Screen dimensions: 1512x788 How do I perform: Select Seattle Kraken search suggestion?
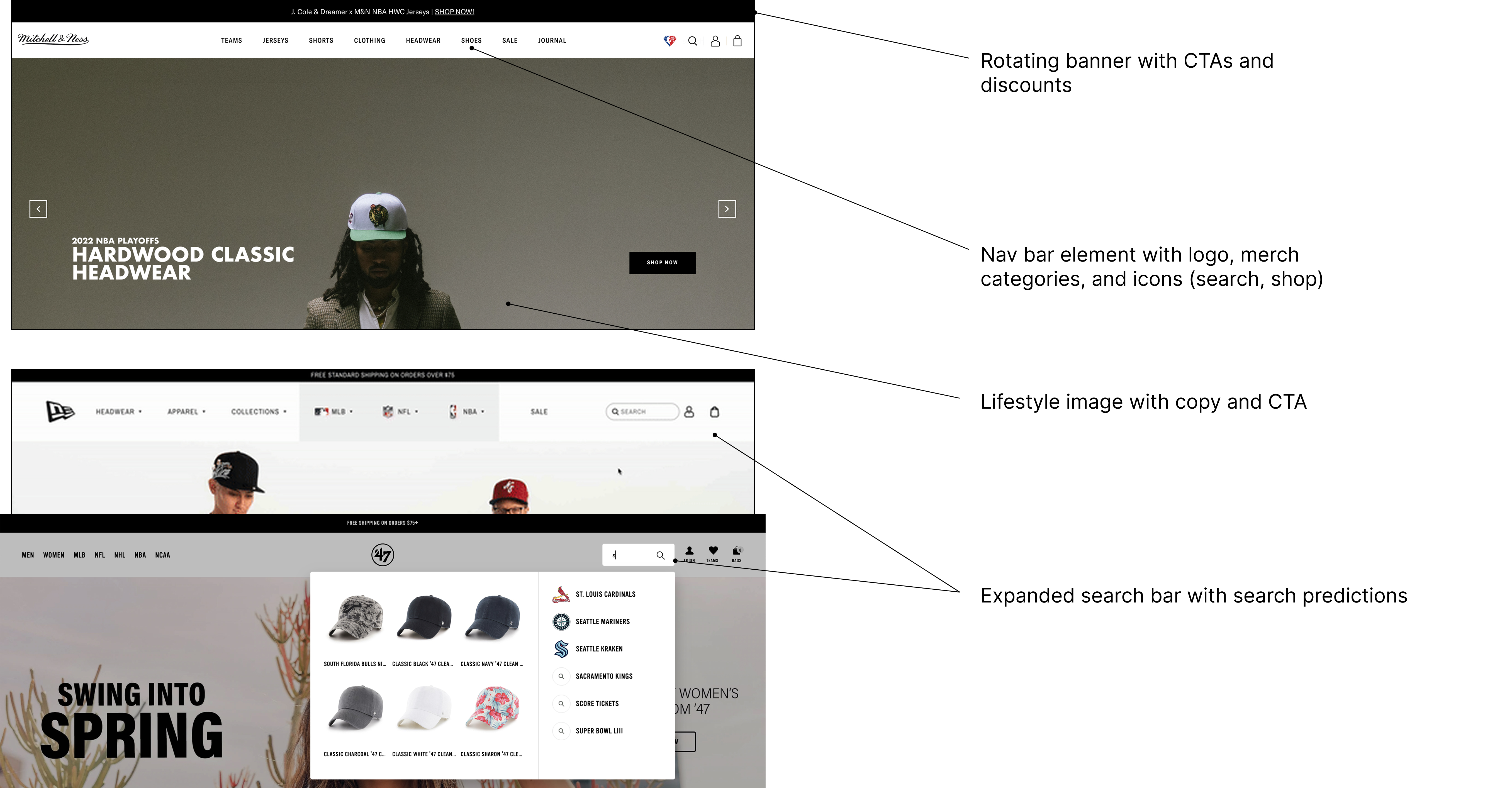599,649
